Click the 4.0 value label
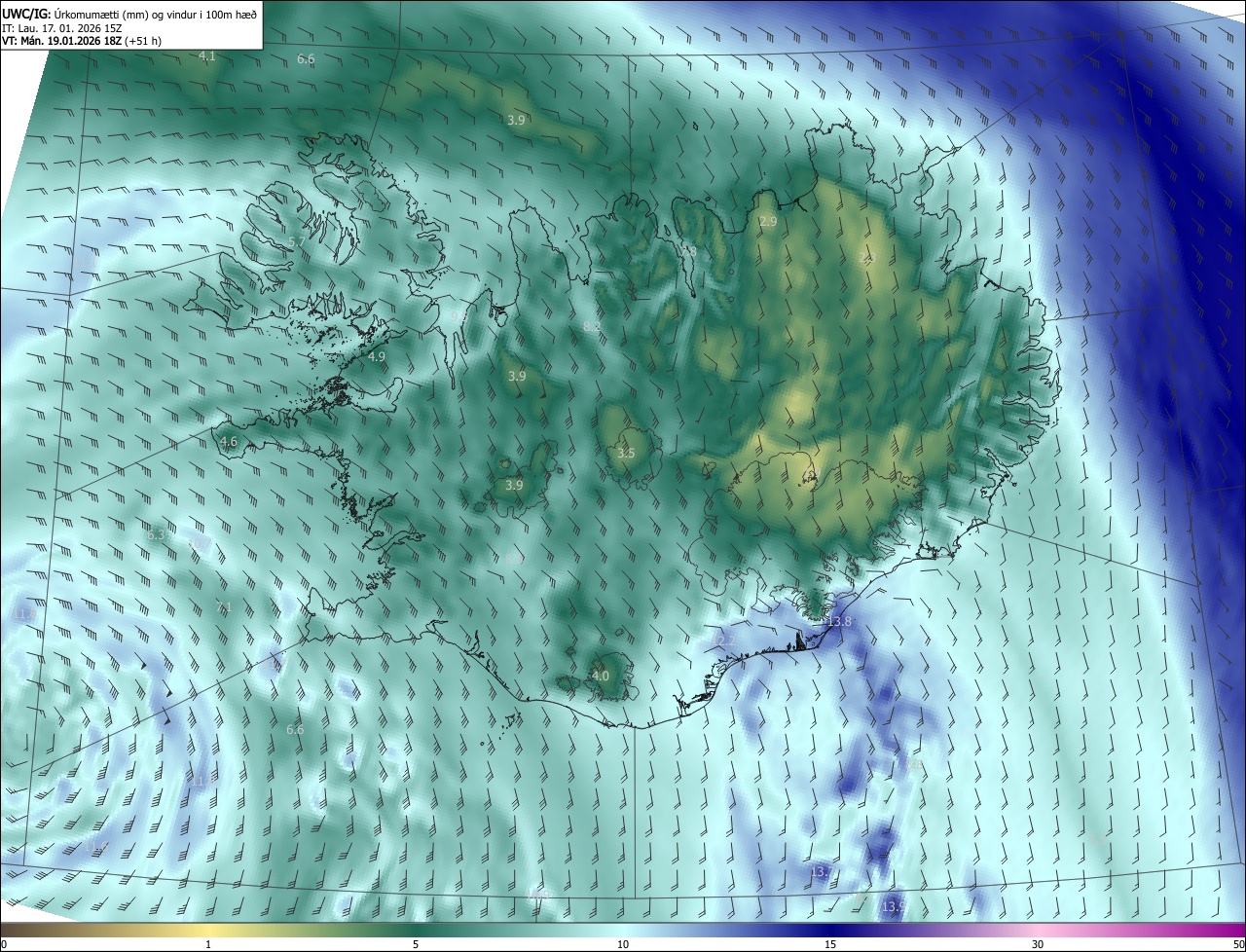The image size is (1246, 952). pos(601,676)
